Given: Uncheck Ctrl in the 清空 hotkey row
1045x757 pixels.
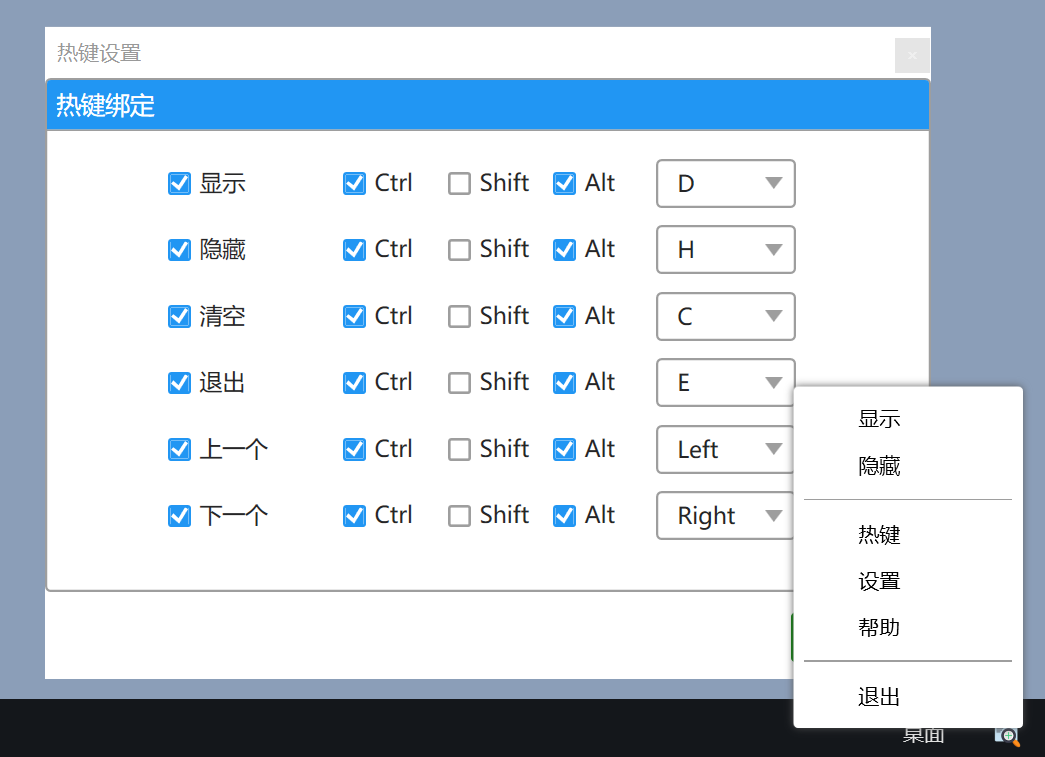Looking at the screenshot, I should click(354, 316).
